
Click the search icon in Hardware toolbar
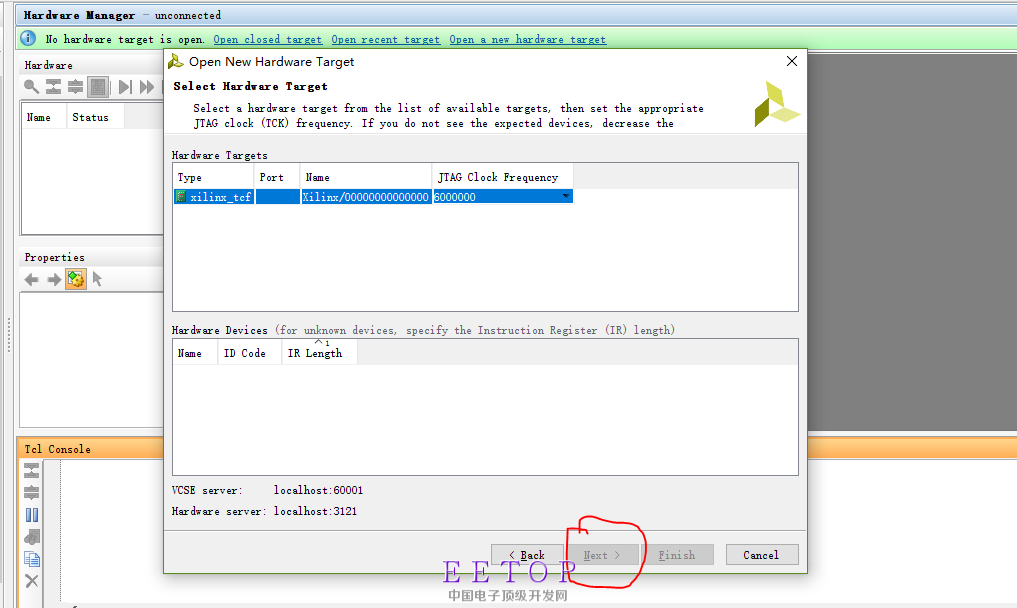tap(31, 86)
